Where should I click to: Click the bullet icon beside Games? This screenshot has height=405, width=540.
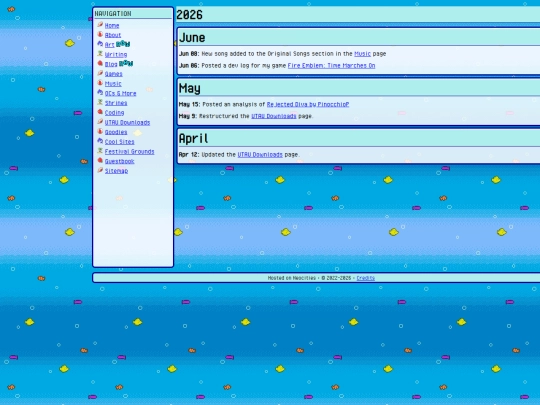(100, 73)
